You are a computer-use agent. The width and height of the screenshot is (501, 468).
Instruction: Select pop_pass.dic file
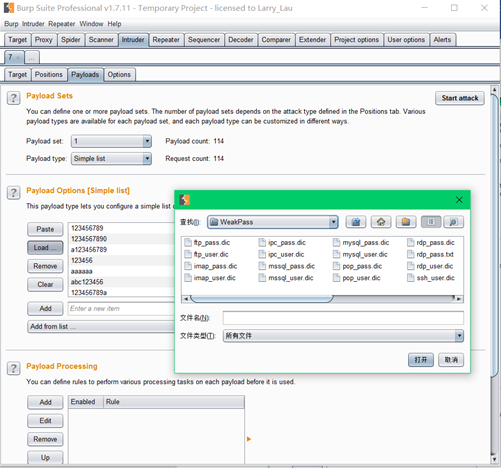[358, 266]
